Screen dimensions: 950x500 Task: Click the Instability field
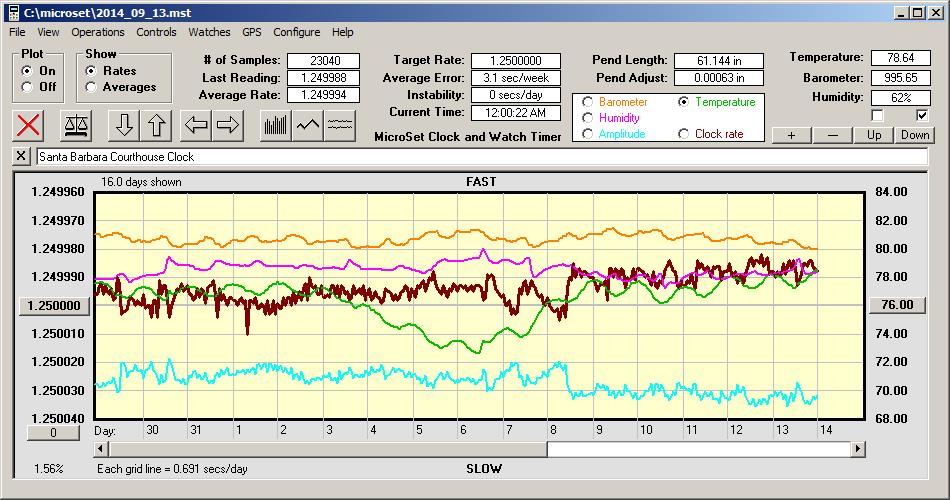click(x=516, y=95)
